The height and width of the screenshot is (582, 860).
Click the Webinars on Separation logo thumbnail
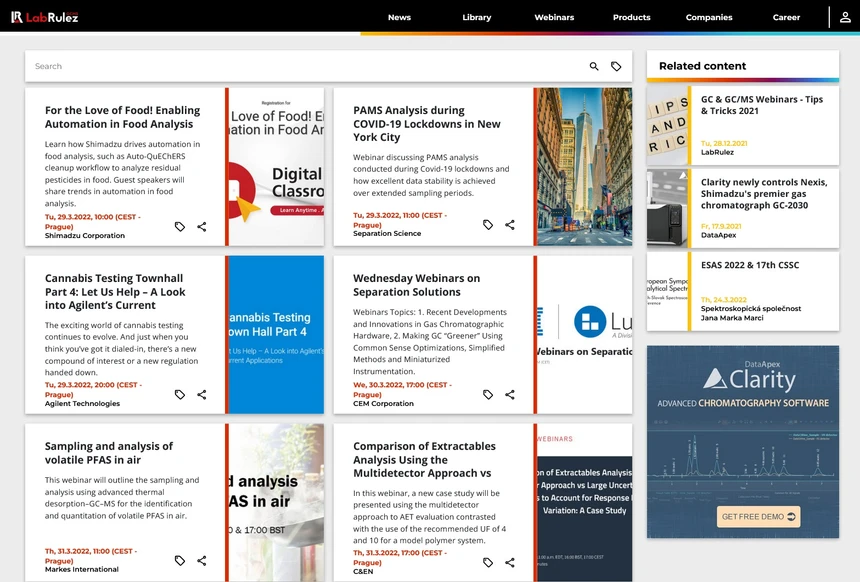(x=585, y=335)
